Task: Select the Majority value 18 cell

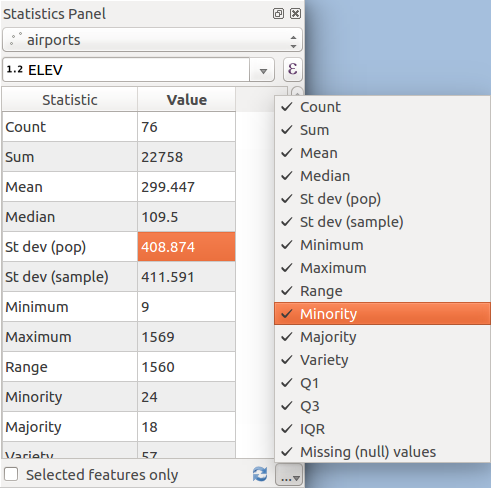Action: pyautogui.click(x=186, y=427)
